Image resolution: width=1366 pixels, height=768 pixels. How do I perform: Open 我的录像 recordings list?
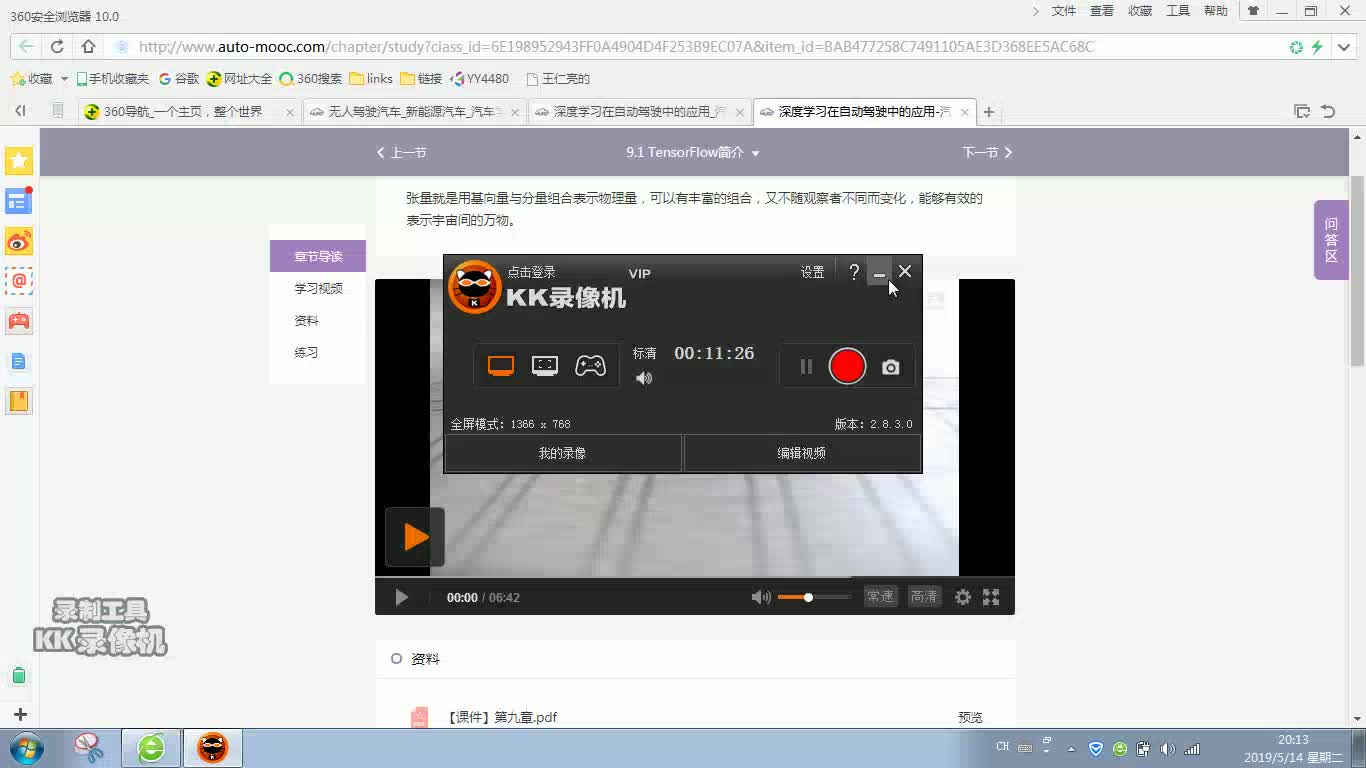563,453
